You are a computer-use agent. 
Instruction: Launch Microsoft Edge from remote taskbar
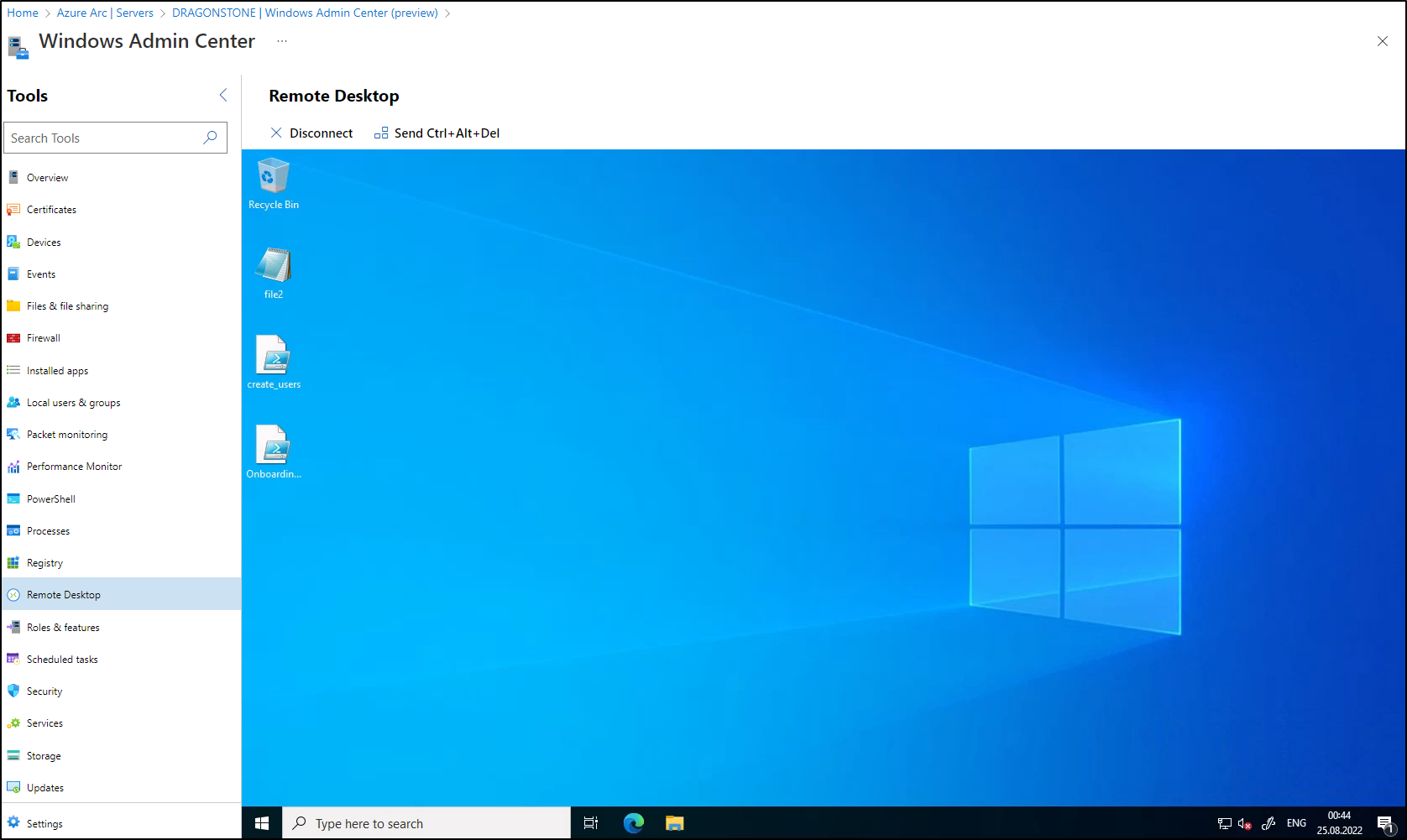pyautogui.click(x=633, y=823)
